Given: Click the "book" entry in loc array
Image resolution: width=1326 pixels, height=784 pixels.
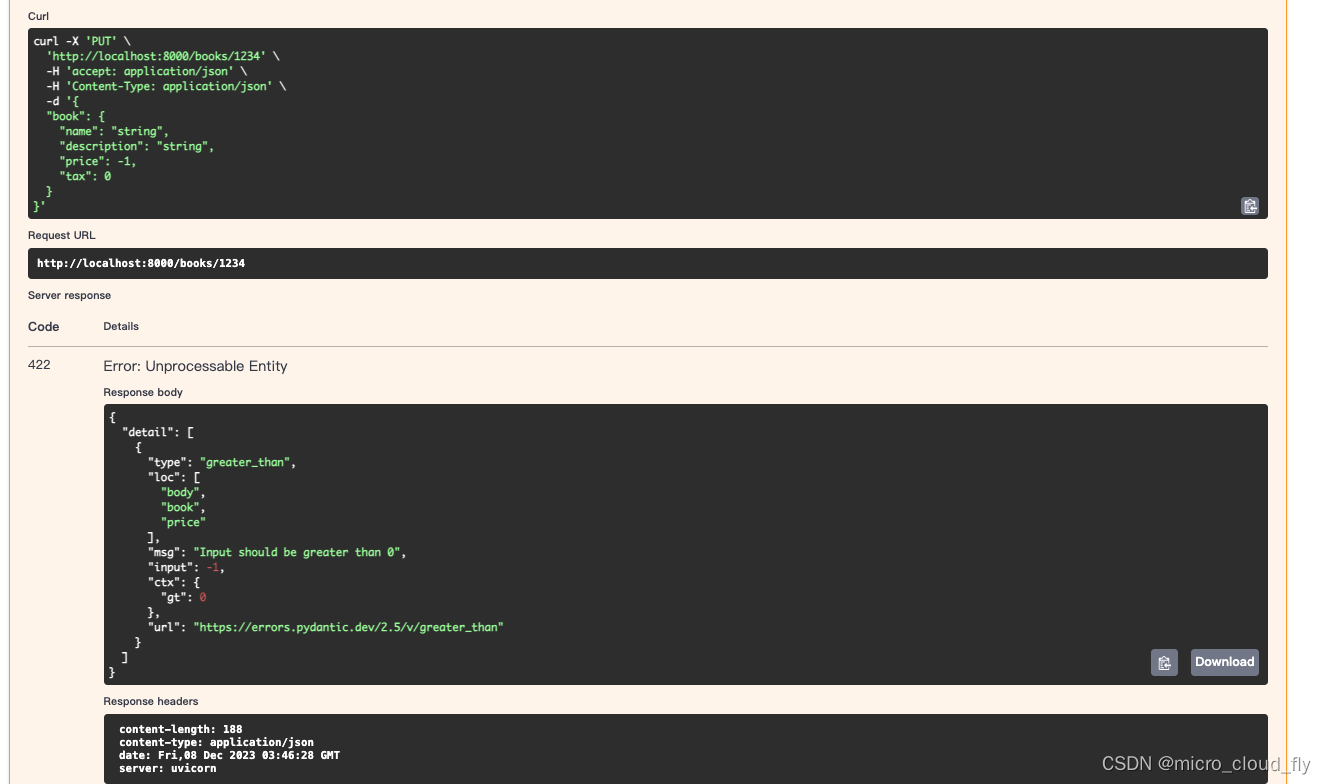Looking at the screenshot, I should pyautogui.click(x=183, y=507).
